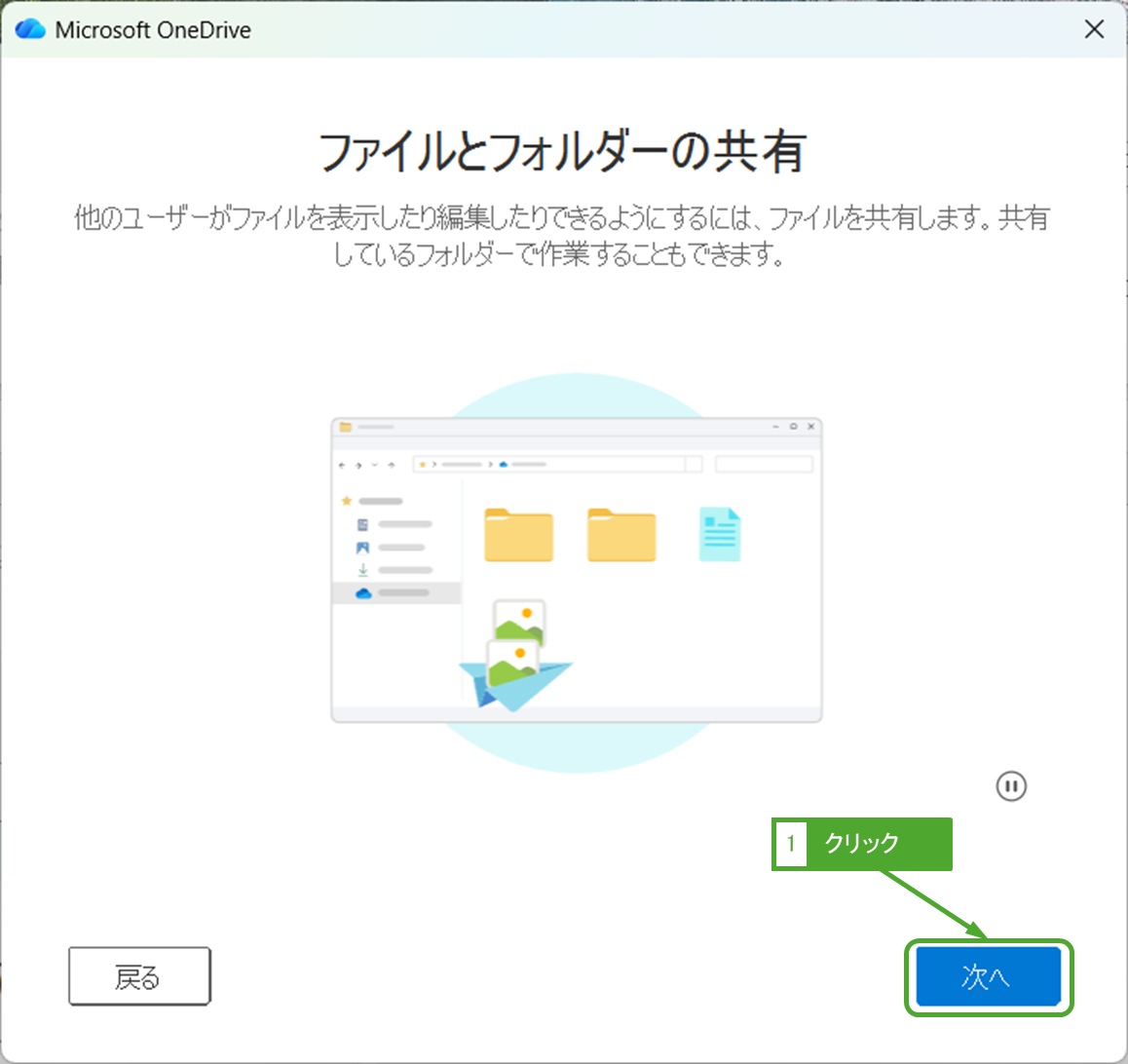This screenshot has width=1128, height=1064.
Task: Pause the animation with the pause icon
Action: pos(1011,786)
